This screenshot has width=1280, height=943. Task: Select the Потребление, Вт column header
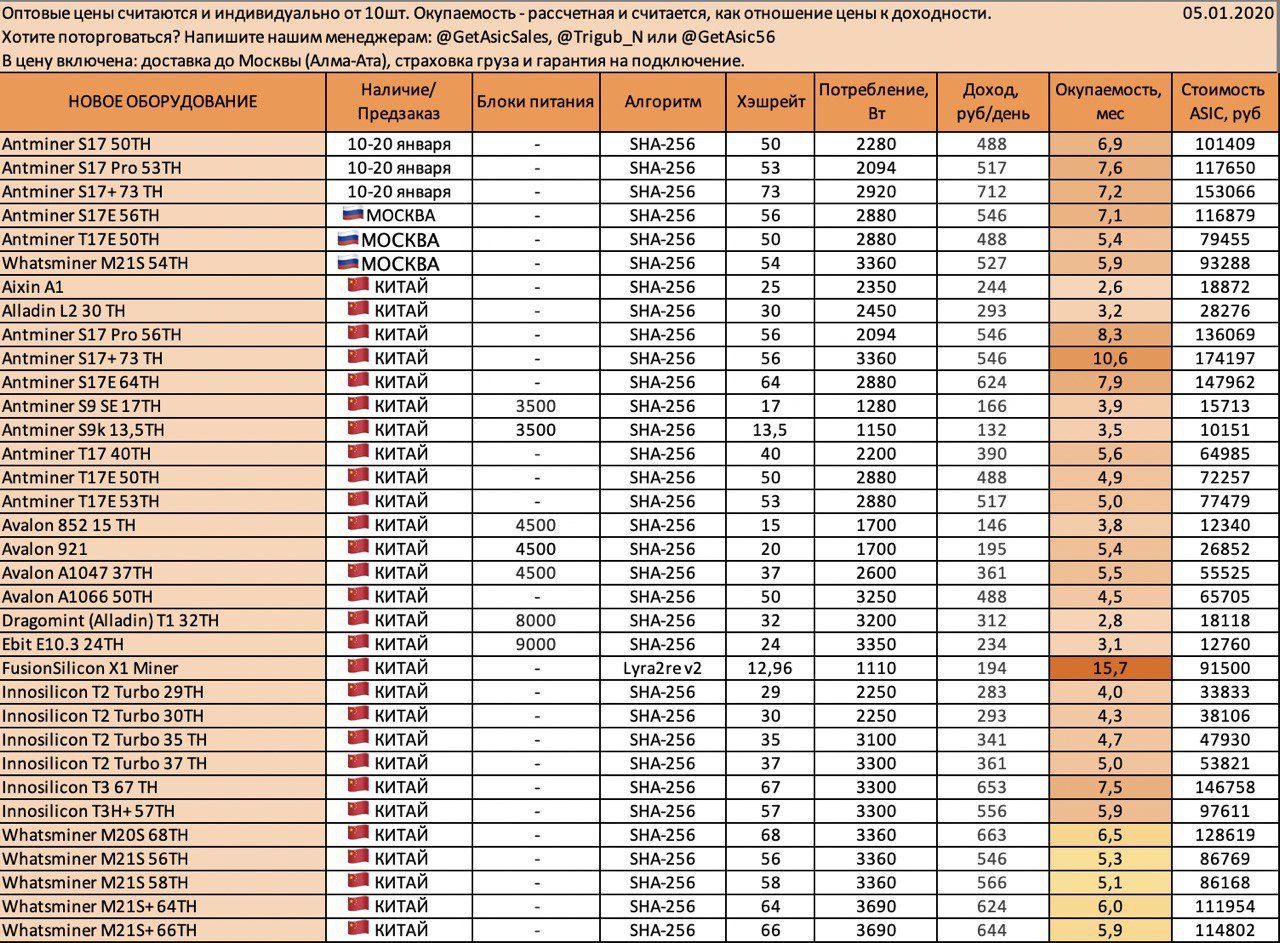click(x=874, y=102)
